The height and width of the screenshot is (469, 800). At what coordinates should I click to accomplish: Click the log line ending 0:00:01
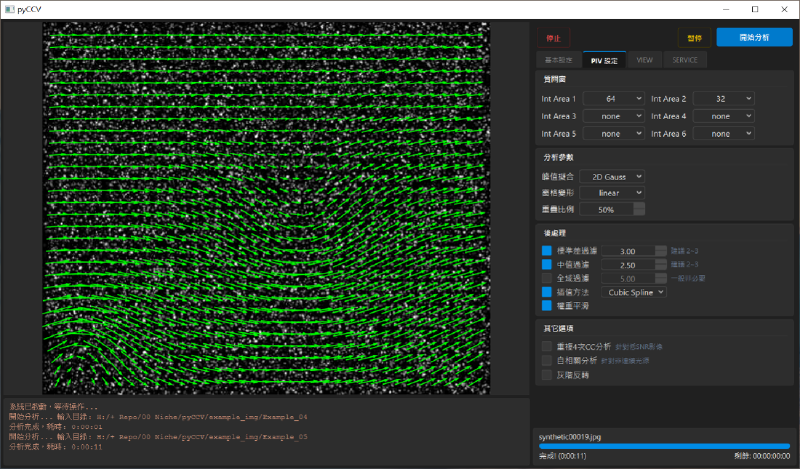point(56,427)
